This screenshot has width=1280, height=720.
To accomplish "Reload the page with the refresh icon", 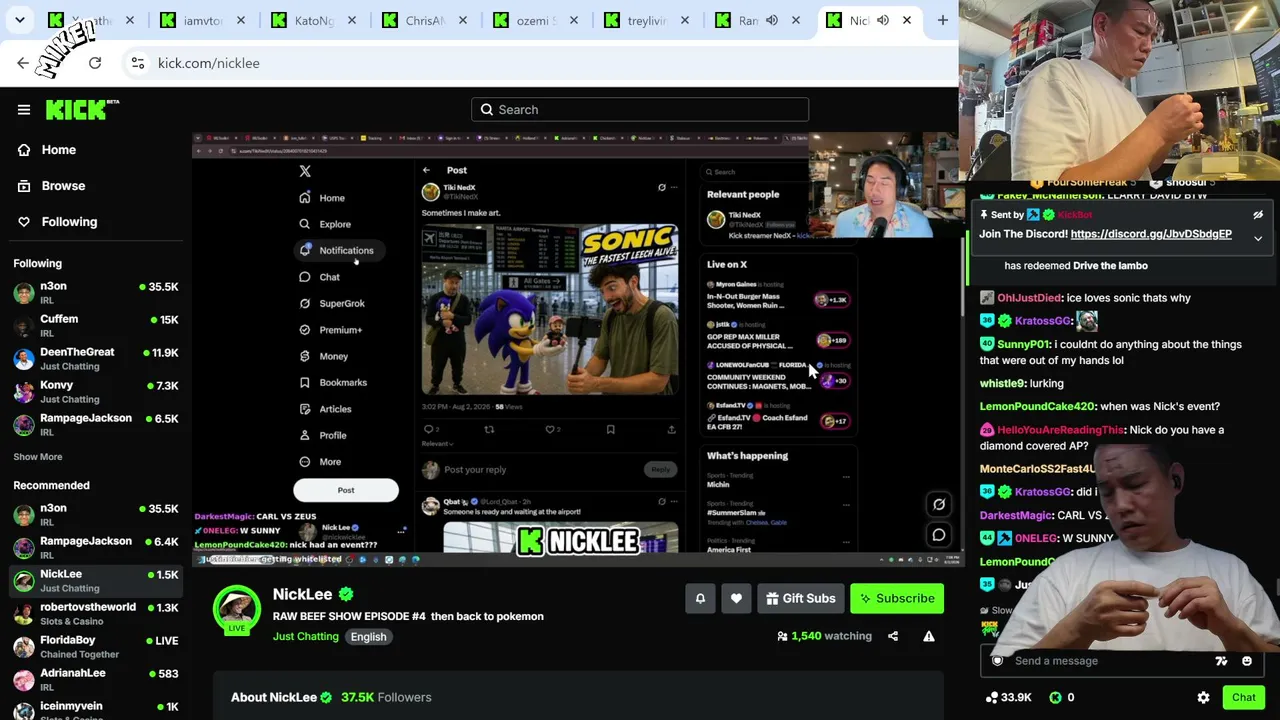I will tap(95, 63).
